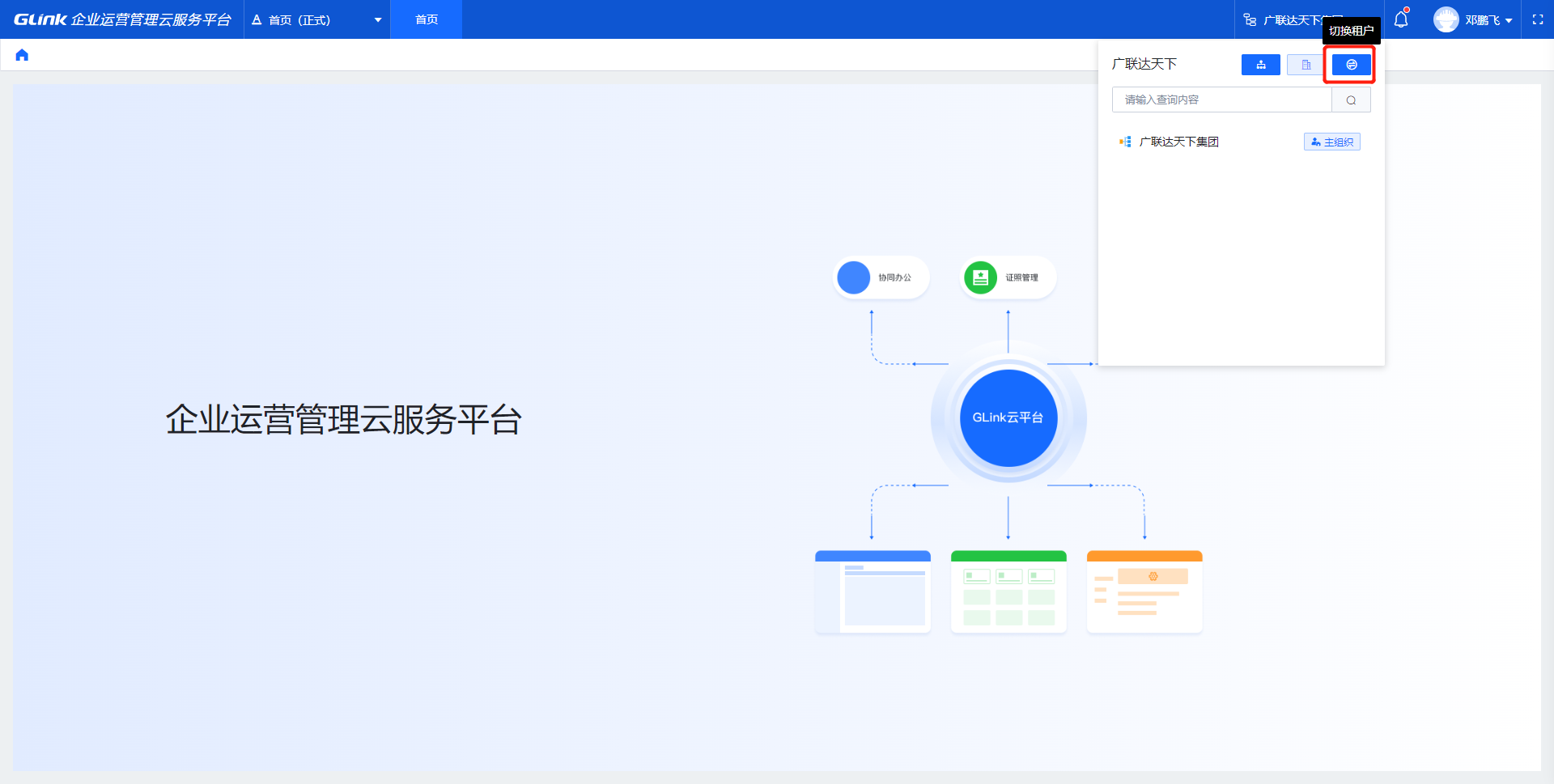Focus the 请输入查询内容 search field
The image size is (1554, 784).
[x=1222, y=100]
